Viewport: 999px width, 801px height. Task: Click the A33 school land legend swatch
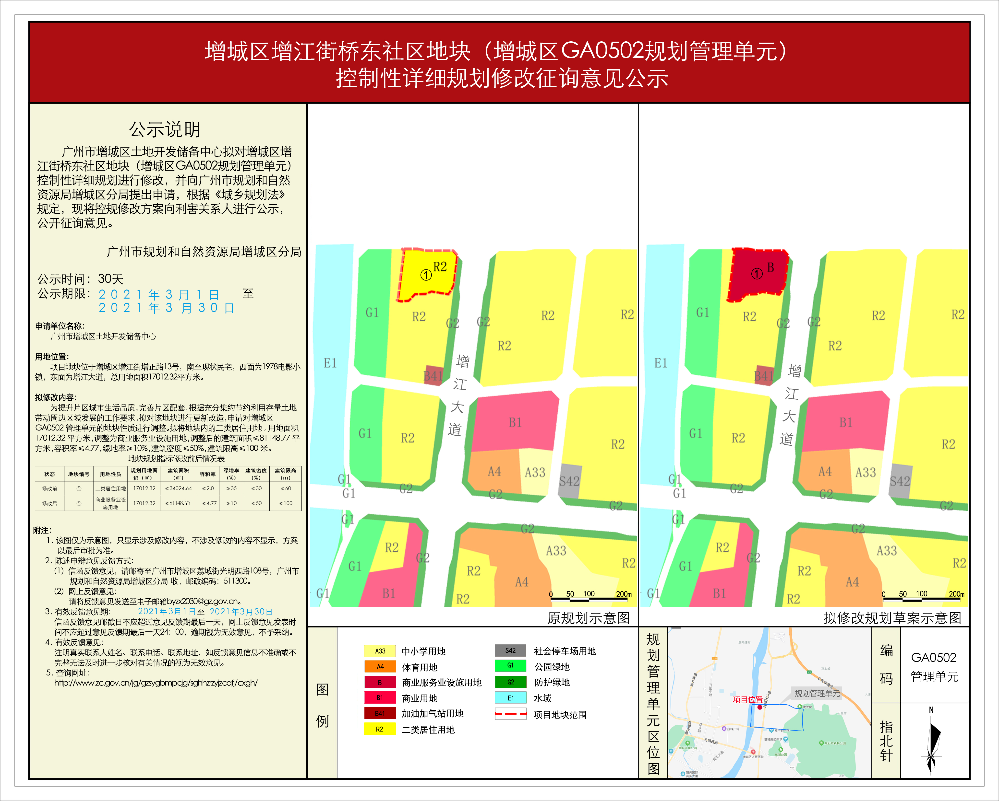[380, 651]
